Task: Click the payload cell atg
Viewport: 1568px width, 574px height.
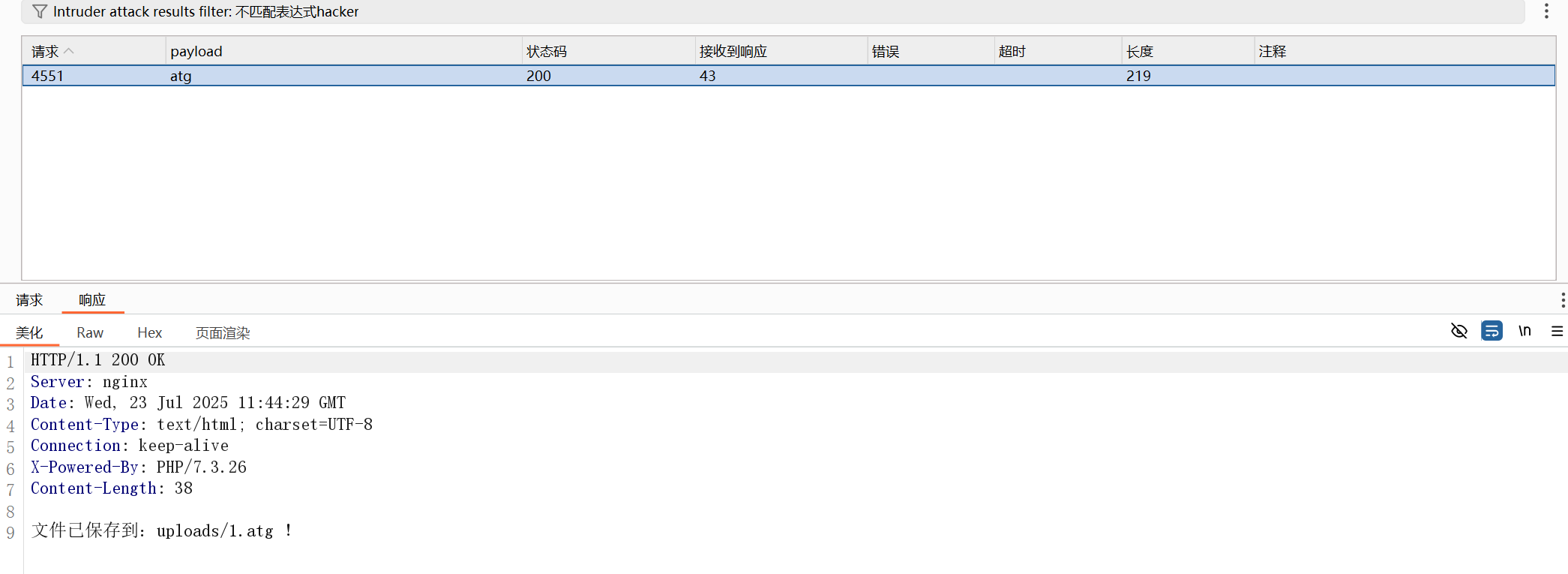Action: (x=181, y=76)
